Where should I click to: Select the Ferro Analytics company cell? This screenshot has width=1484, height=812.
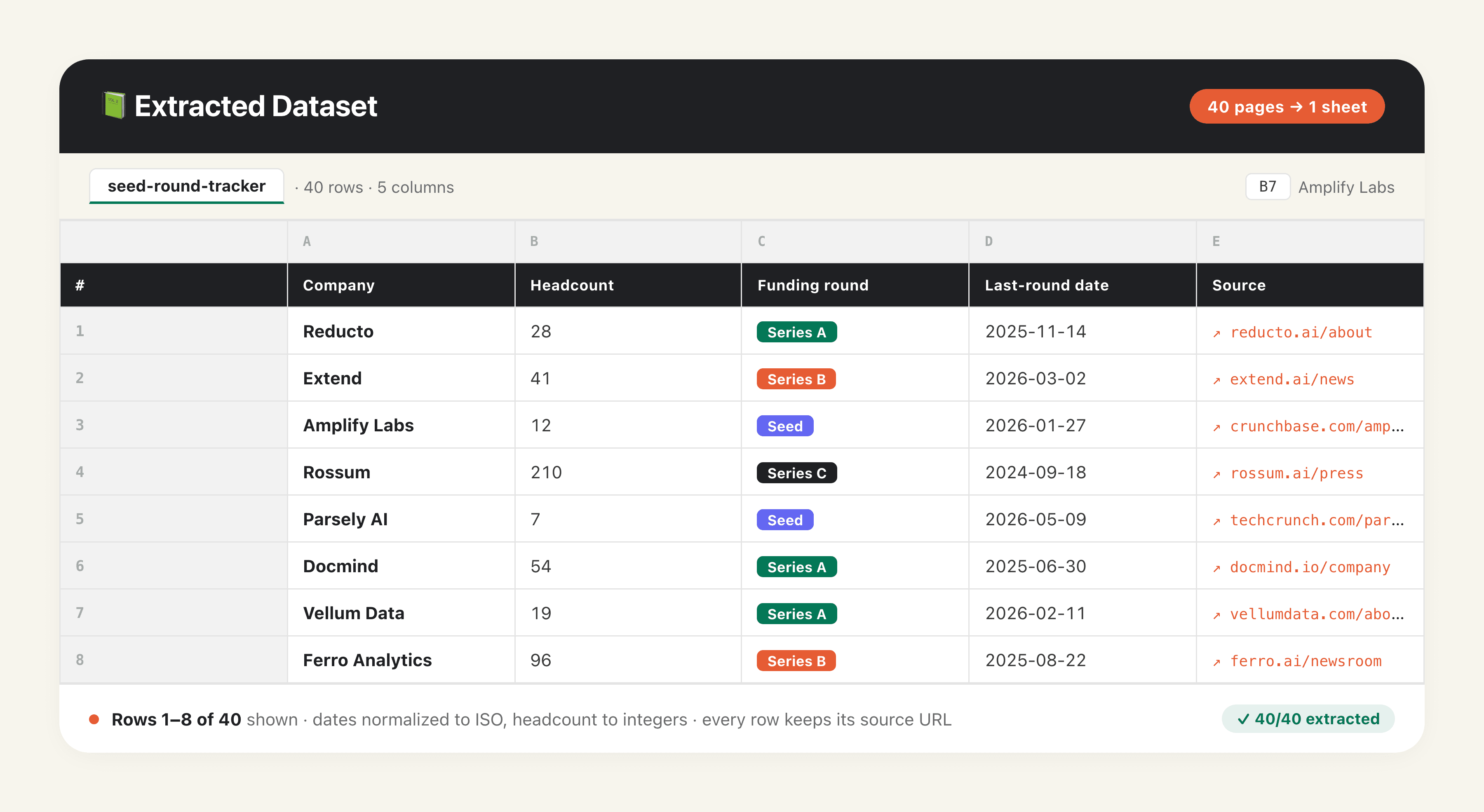click(401, 660)
